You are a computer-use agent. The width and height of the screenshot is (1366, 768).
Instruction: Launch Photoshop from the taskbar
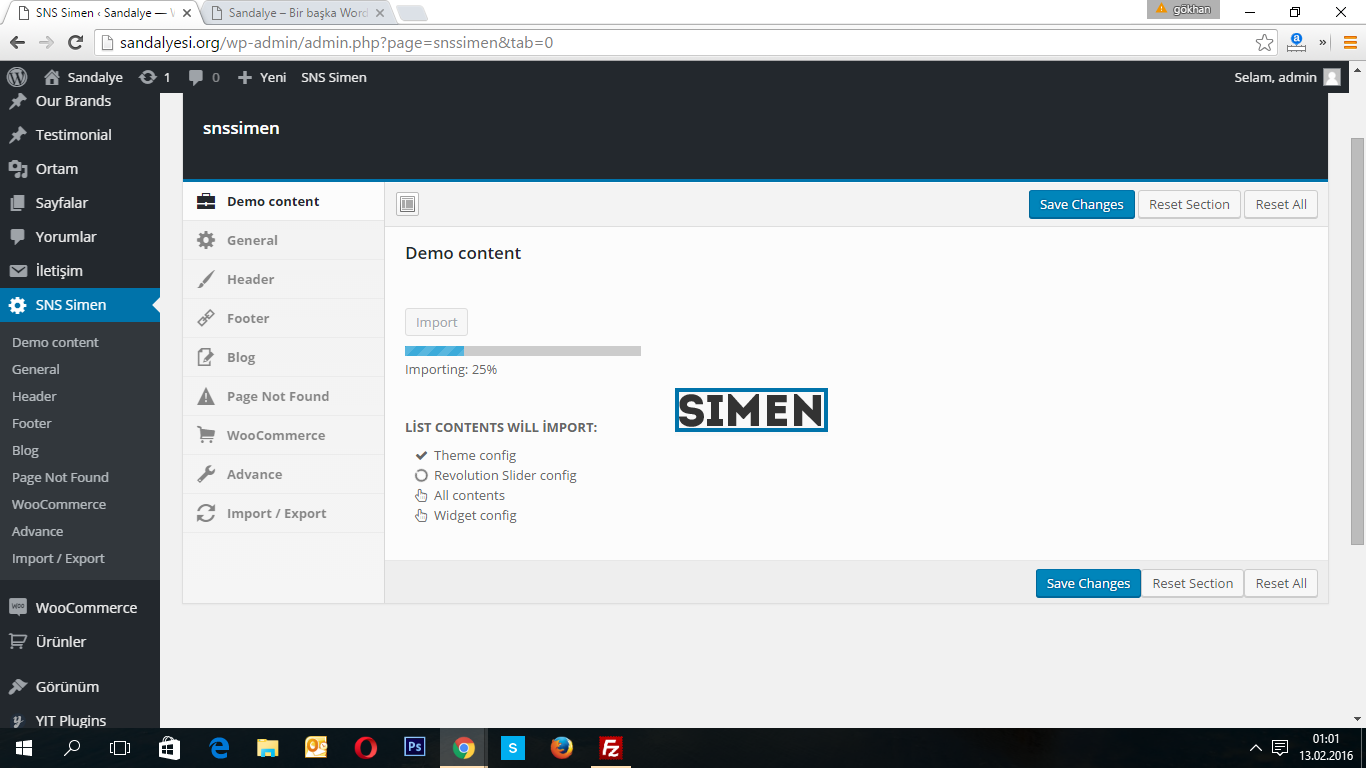point(414,748)
